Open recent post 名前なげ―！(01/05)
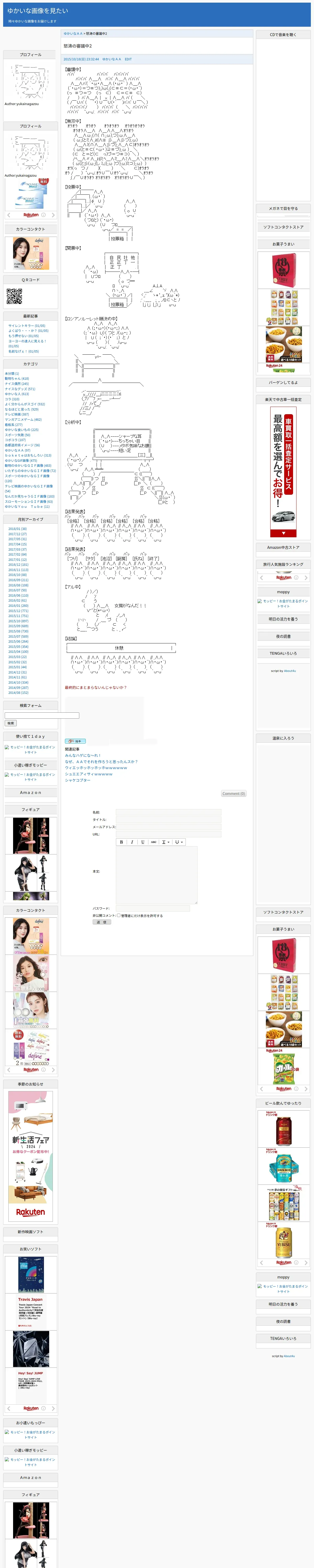 pyautogui.click(x=24, y=351)
